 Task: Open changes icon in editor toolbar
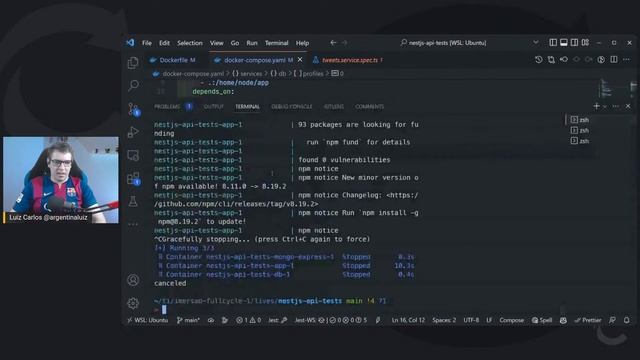point(551,60)
